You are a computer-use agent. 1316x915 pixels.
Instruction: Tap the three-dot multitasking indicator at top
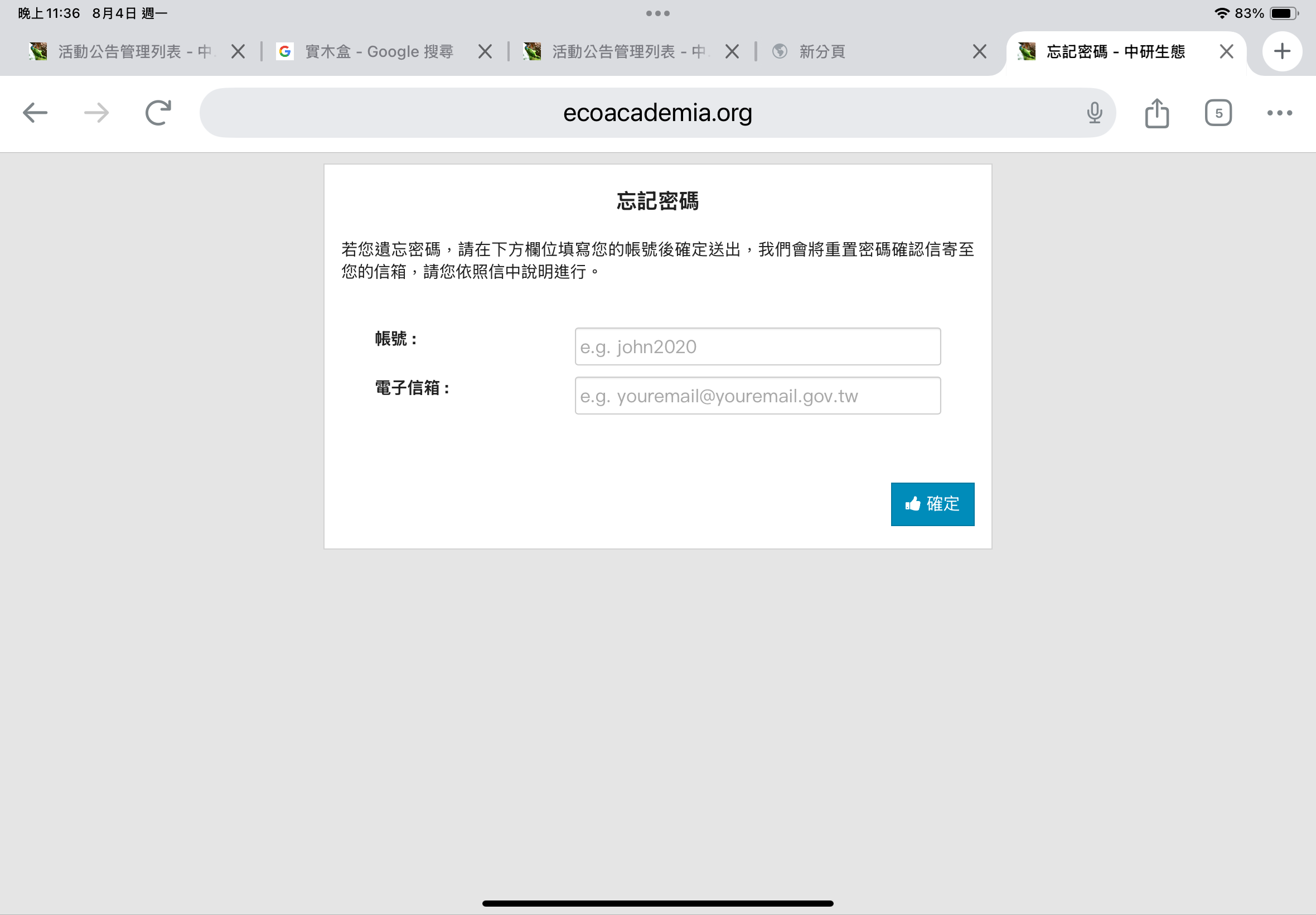pyautogui.click(x=657, y=13)
